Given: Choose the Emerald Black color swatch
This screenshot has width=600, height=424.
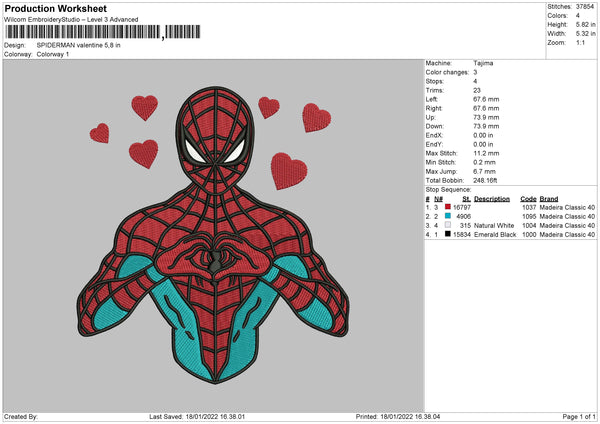Looking at the screenshot, I should [450, 234].
